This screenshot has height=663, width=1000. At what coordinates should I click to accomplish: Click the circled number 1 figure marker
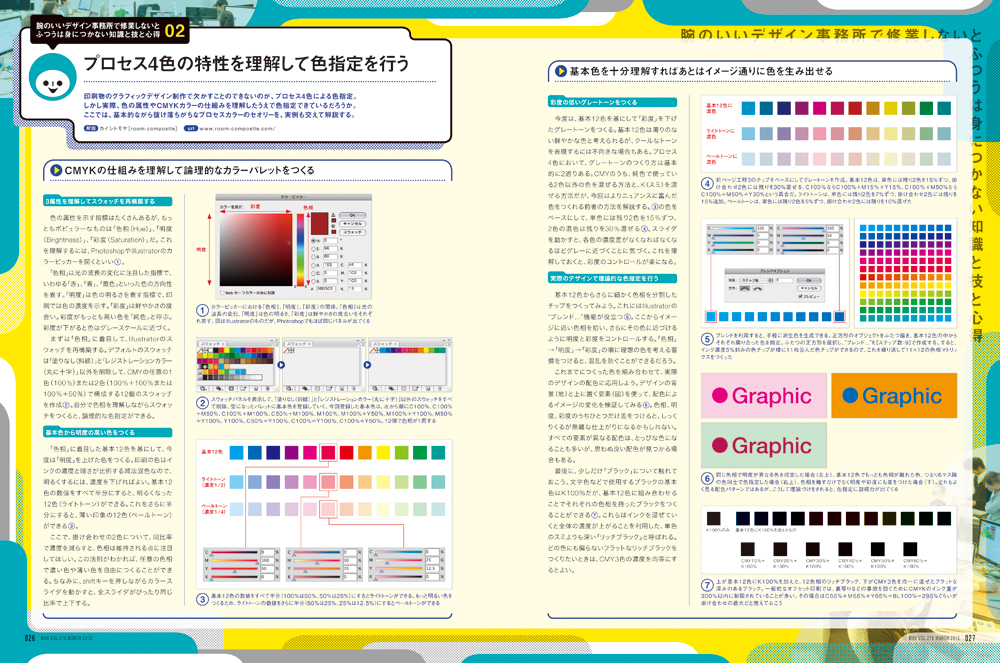click(x=202, y=310)
